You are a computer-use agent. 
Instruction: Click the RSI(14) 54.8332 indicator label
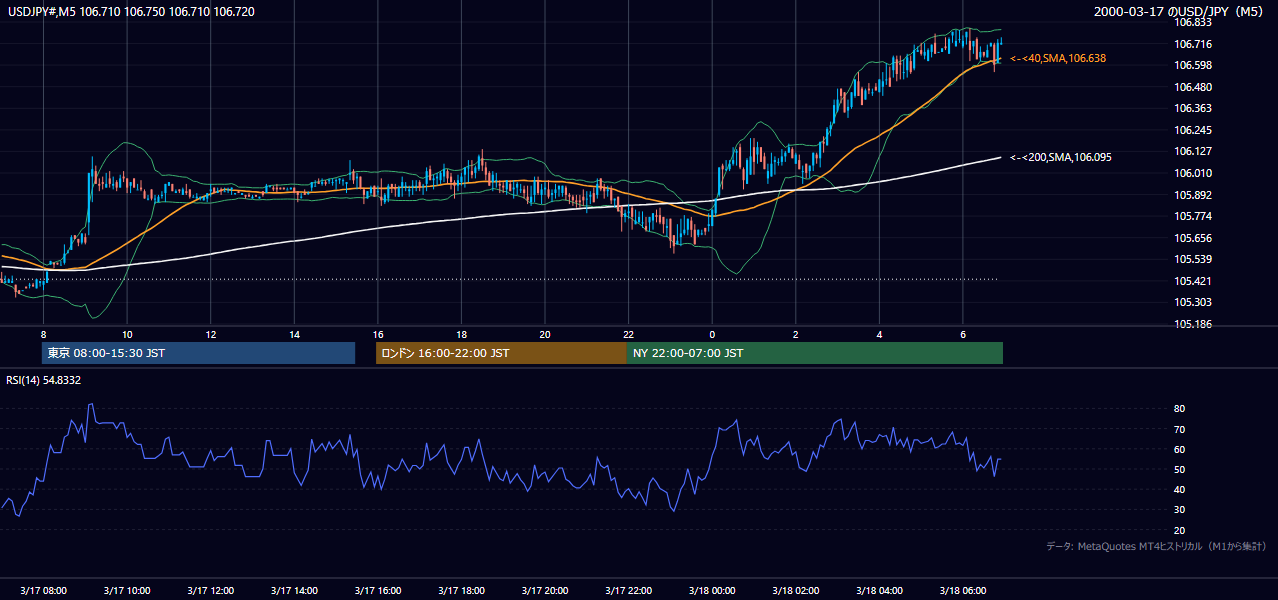(44, 380)
